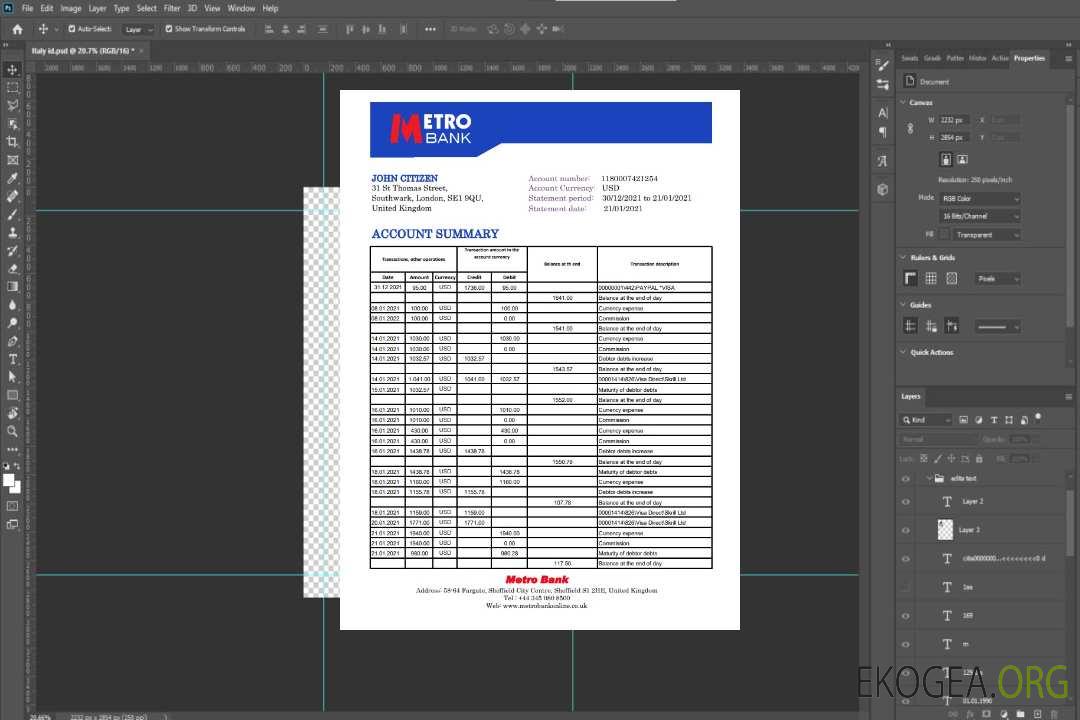Open the Paragraph panel icon
This screenshot has height=720, width=1080.
point(883,132)
